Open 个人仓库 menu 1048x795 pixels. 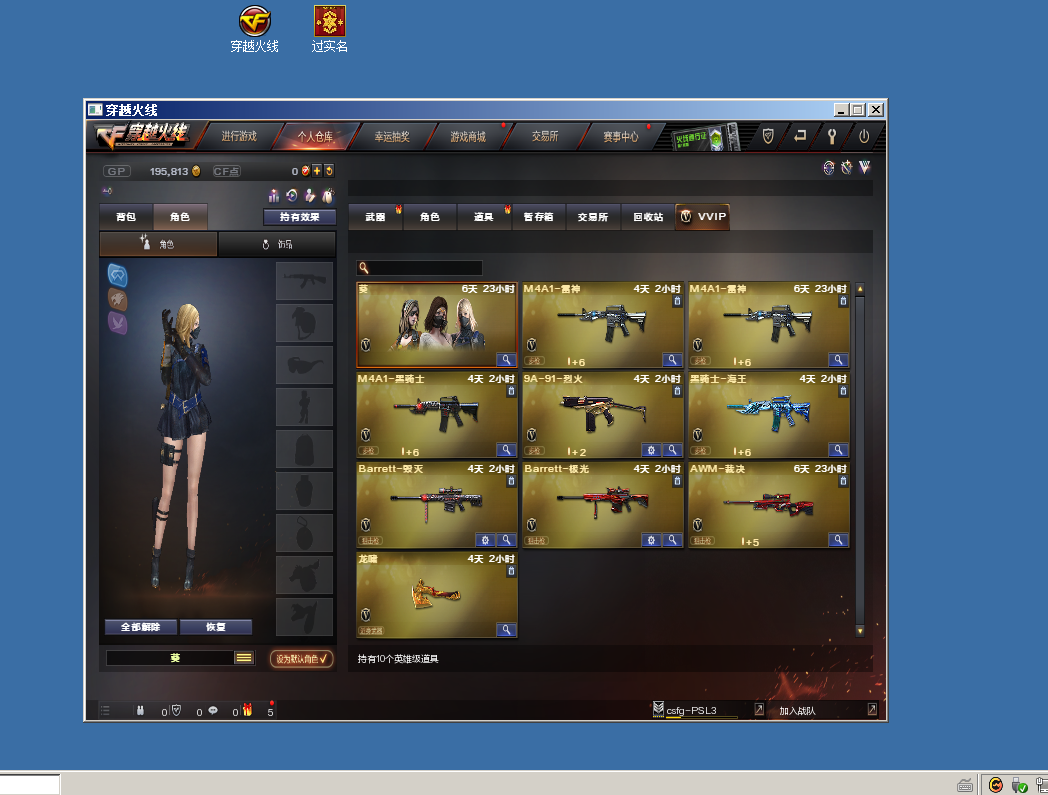pyautogui.click(x=315, y=136)
